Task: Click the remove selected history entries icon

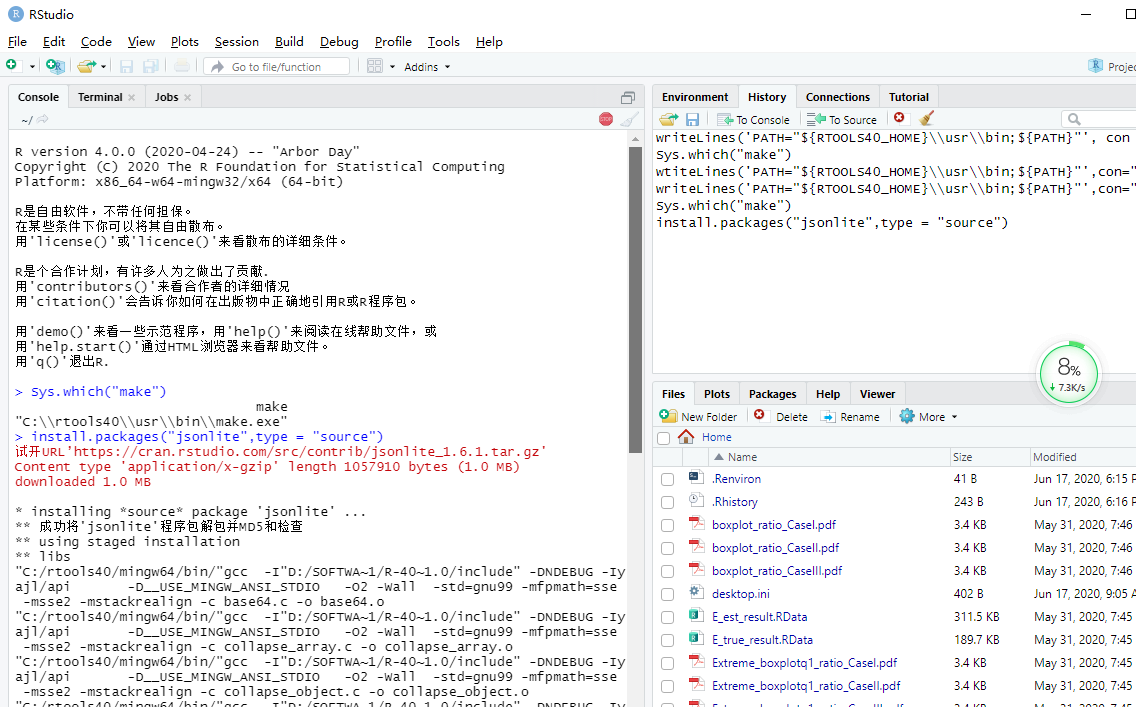Action: (899, 118)
